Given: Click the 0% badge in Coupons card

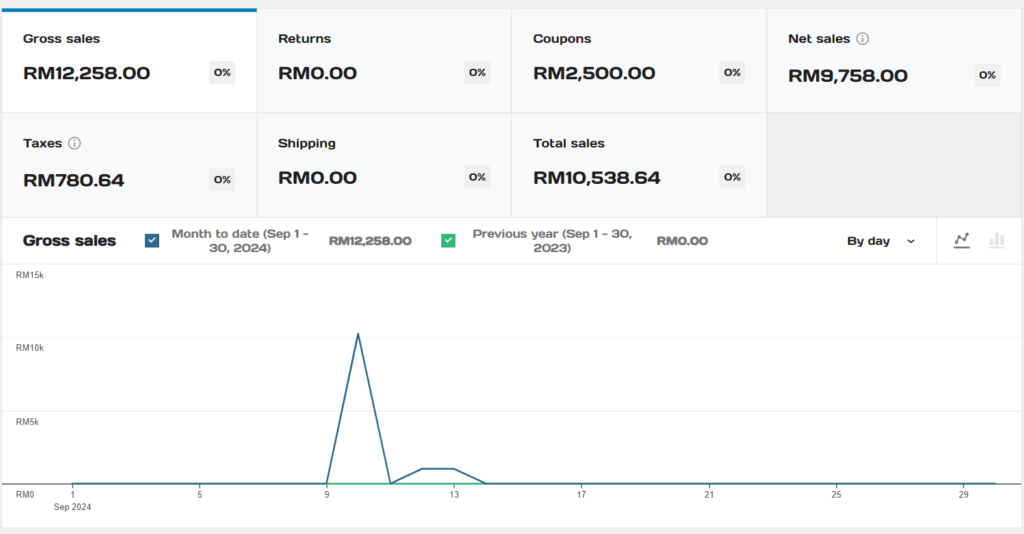Looking at the screenshot, I should click(732, 72).
